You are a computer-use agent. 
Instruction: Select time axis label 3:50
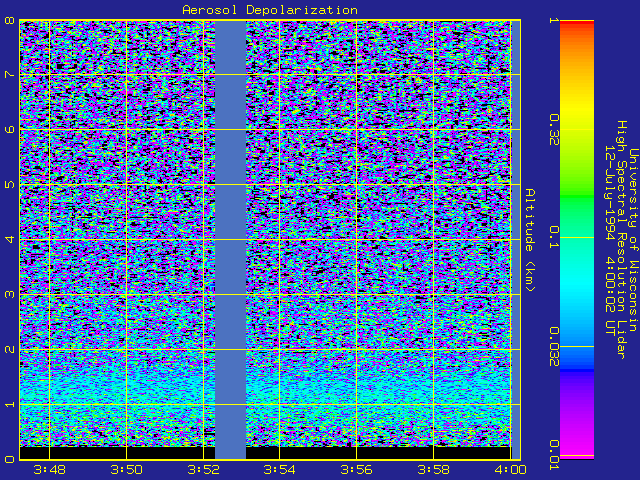click(x=127, y=470)
